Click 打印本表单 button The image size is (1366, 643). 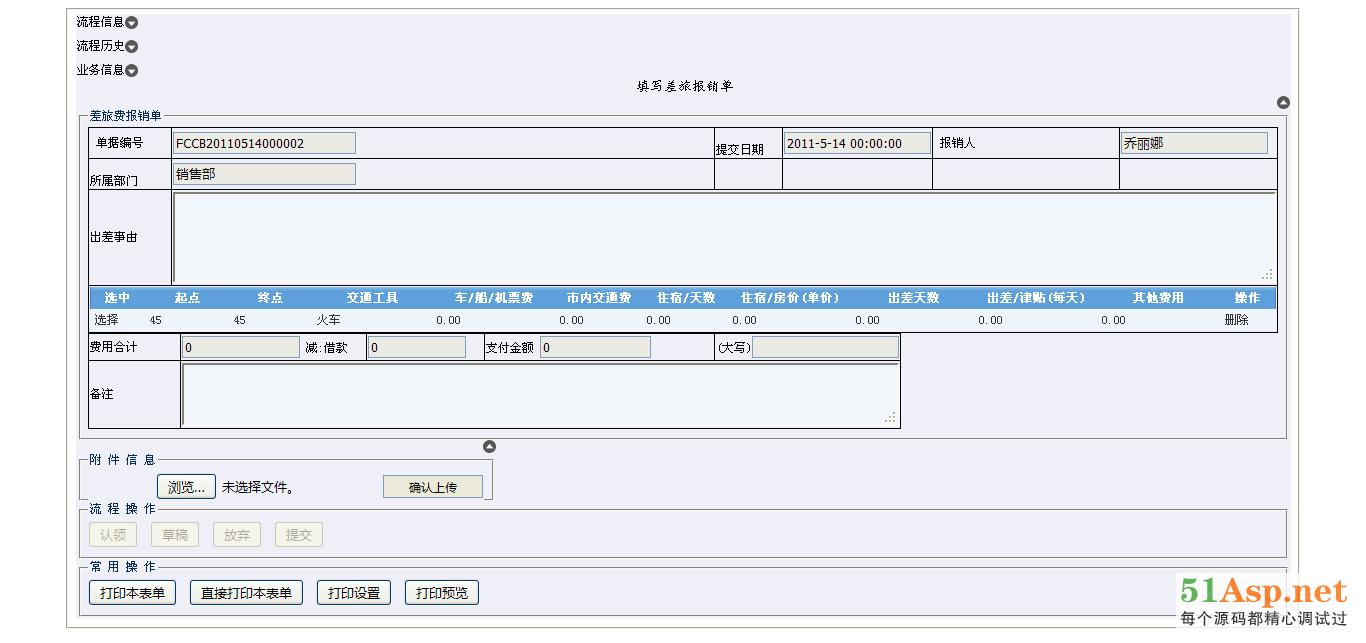132,593
